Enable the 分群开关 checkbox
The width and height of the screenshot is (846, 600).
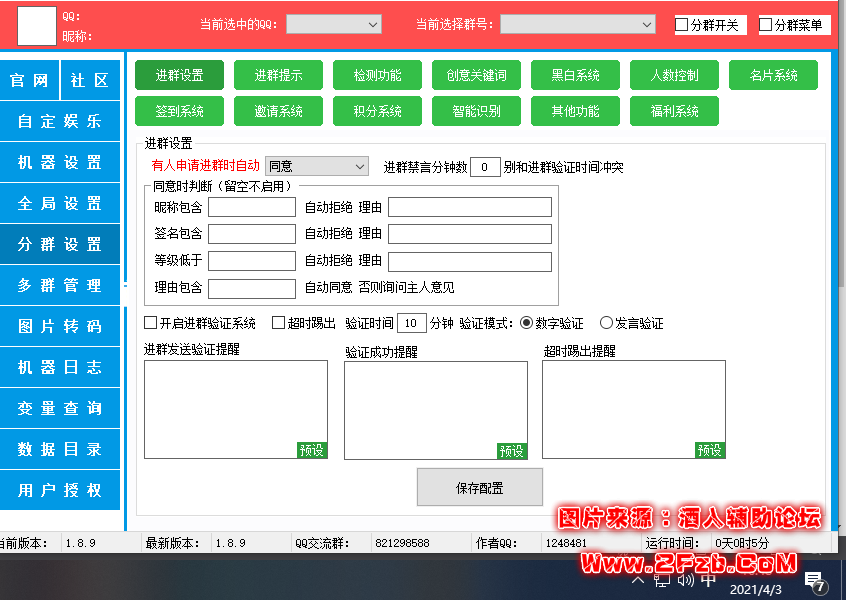click(x=682, y=25)
